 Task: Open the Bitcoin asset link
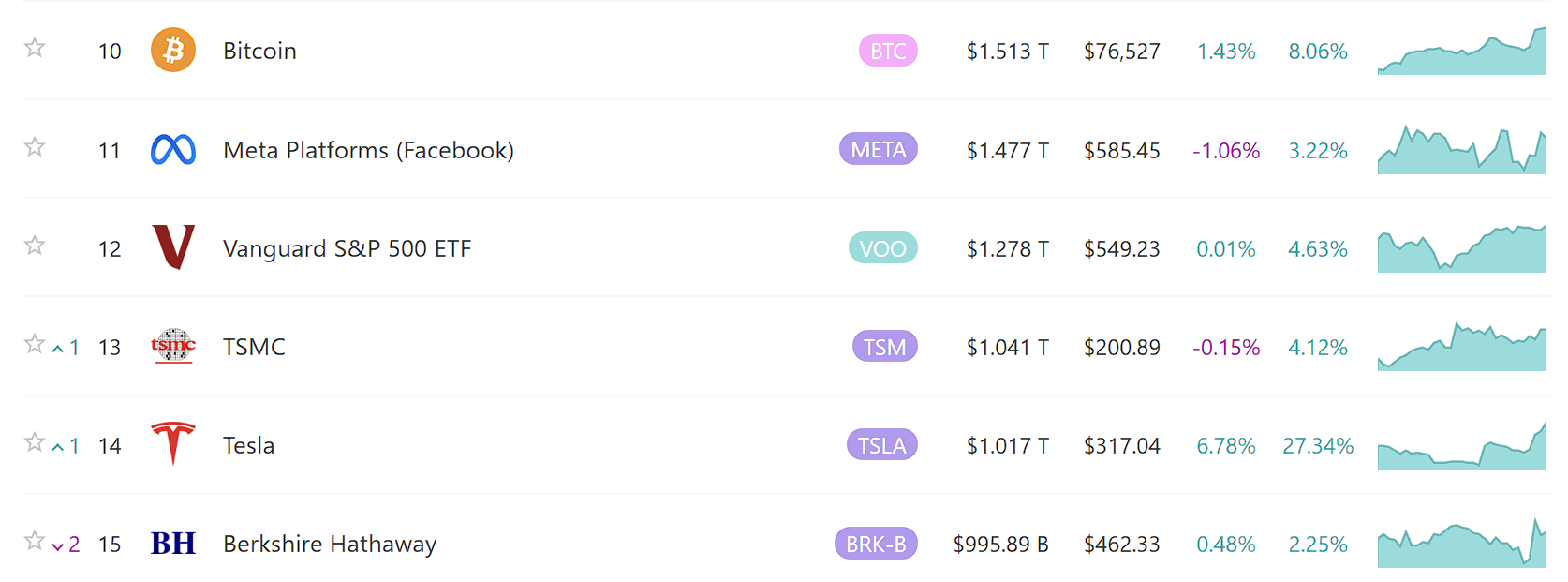point(259,52)
